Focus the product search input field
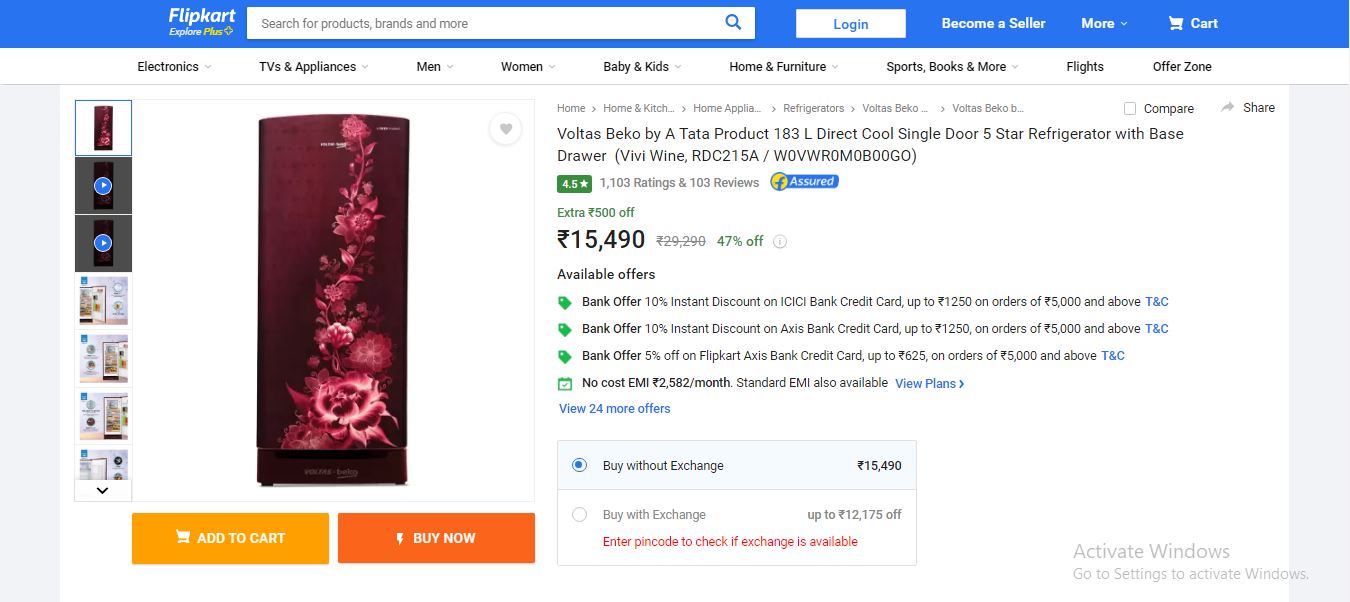 click(x=485, y=23)
